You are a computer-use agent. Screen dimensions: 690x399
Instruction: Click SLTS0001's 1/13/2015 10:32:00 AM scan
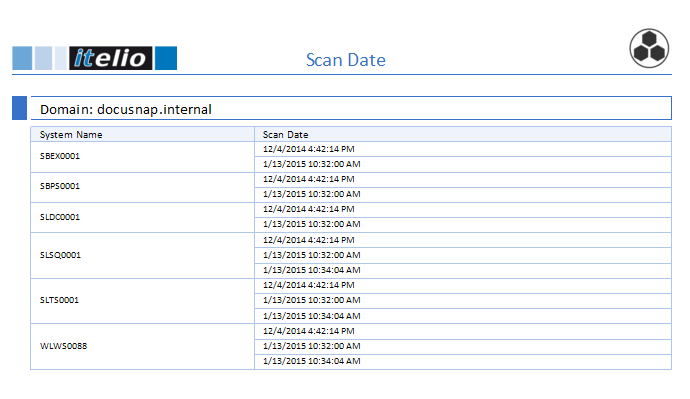pyautogui.click(x=312, y=300)
